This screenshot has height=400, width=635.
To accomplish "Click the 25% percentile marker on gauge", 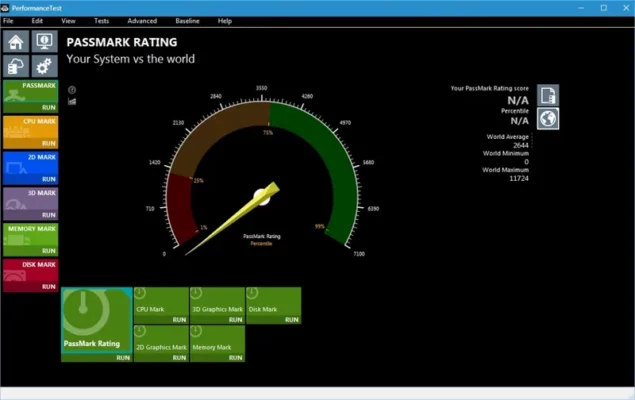I will coord(198,181).
